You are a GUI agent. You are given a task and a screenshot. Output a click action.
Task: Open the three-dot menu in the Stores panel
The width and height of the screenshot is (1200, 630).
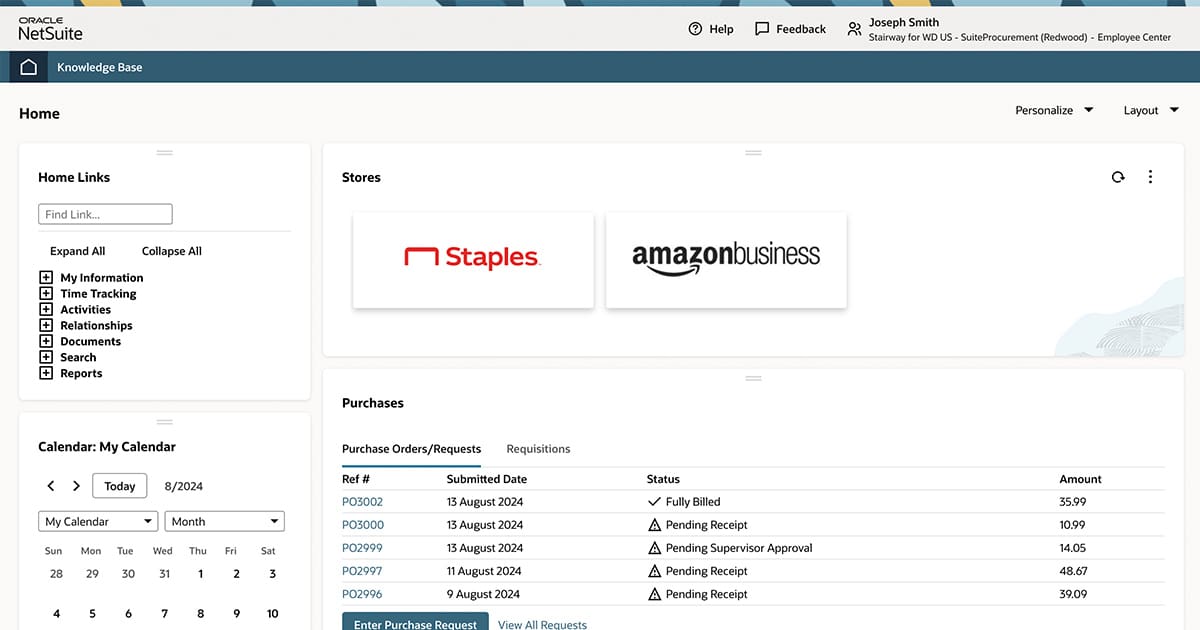coord(1150,176)
